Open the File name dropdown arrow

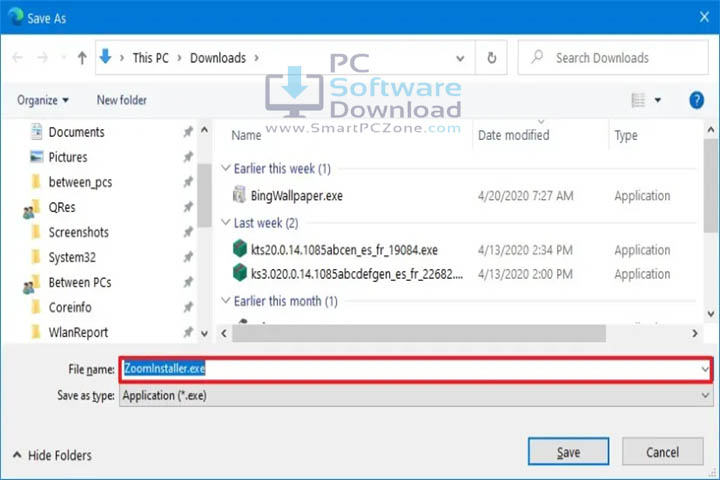(x=704, y=369)
